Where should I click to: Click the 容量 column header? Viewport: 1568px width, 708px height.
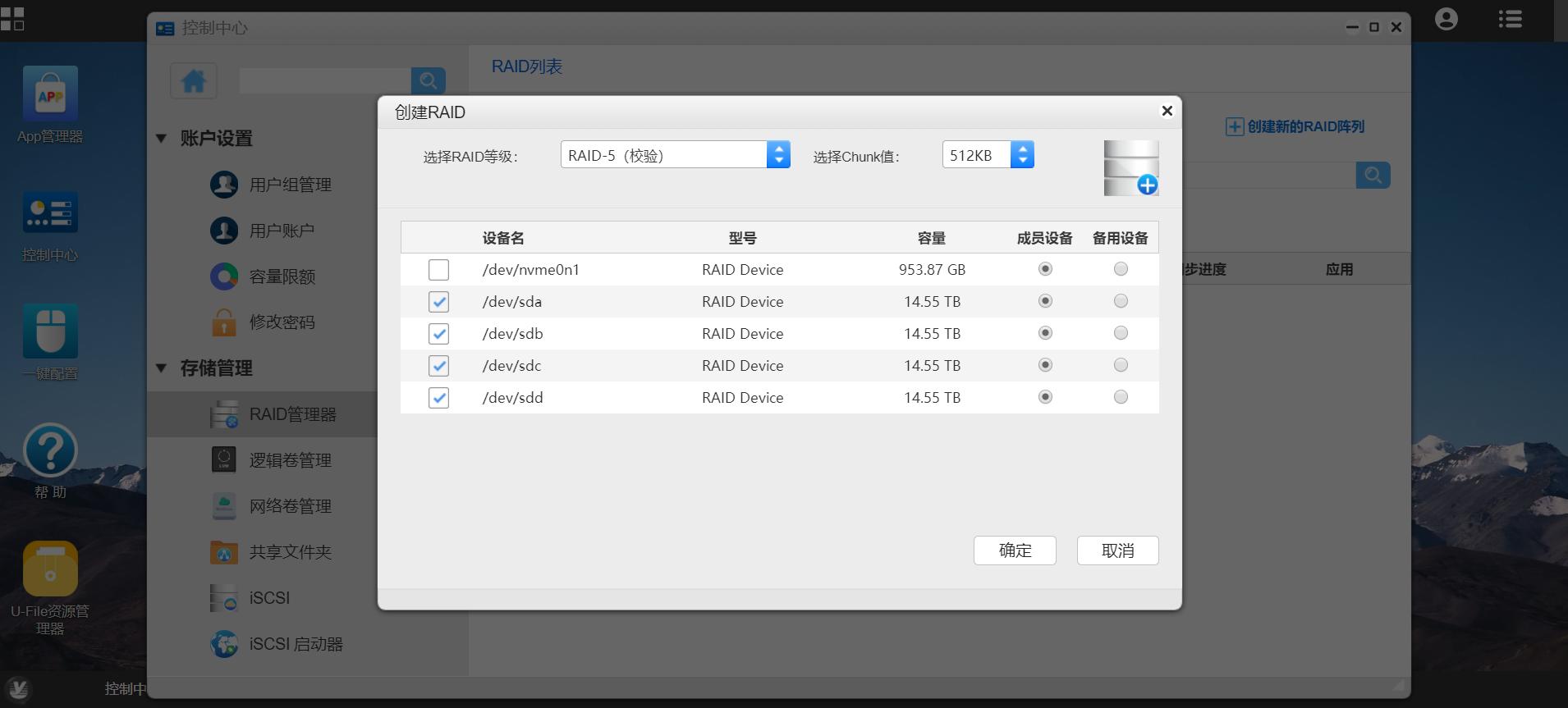click(x=932, y=238)
